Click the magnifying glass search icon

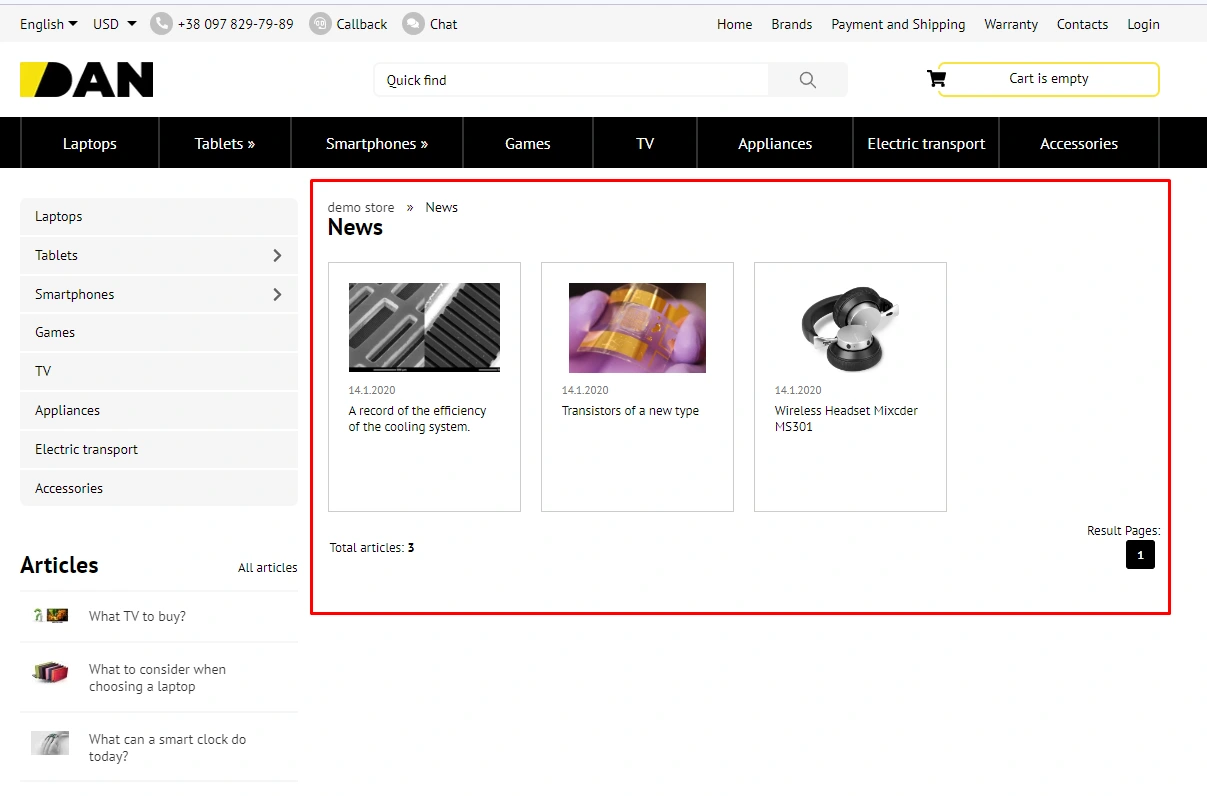tap(807, 80)
